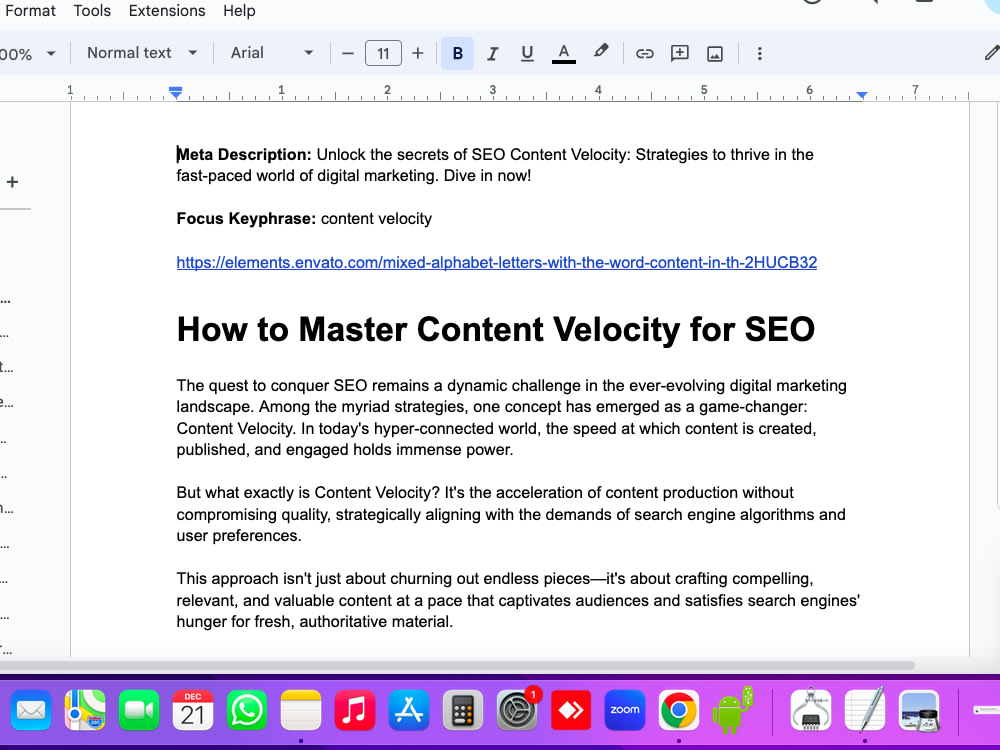Open AnyDesk red icon in dock
This screenshot has height=750, width=1000.
(x=571, y=710)
